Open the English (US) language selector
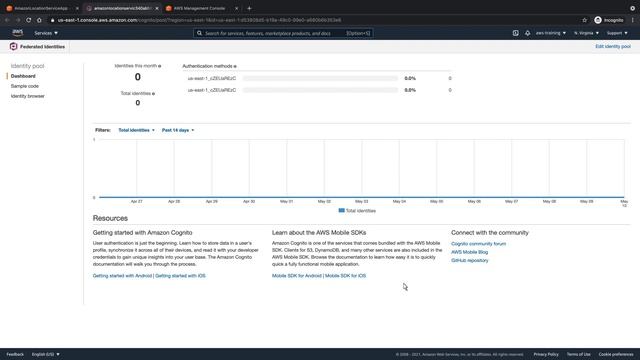The image size is (640, 360). click(x=46, y=354)
